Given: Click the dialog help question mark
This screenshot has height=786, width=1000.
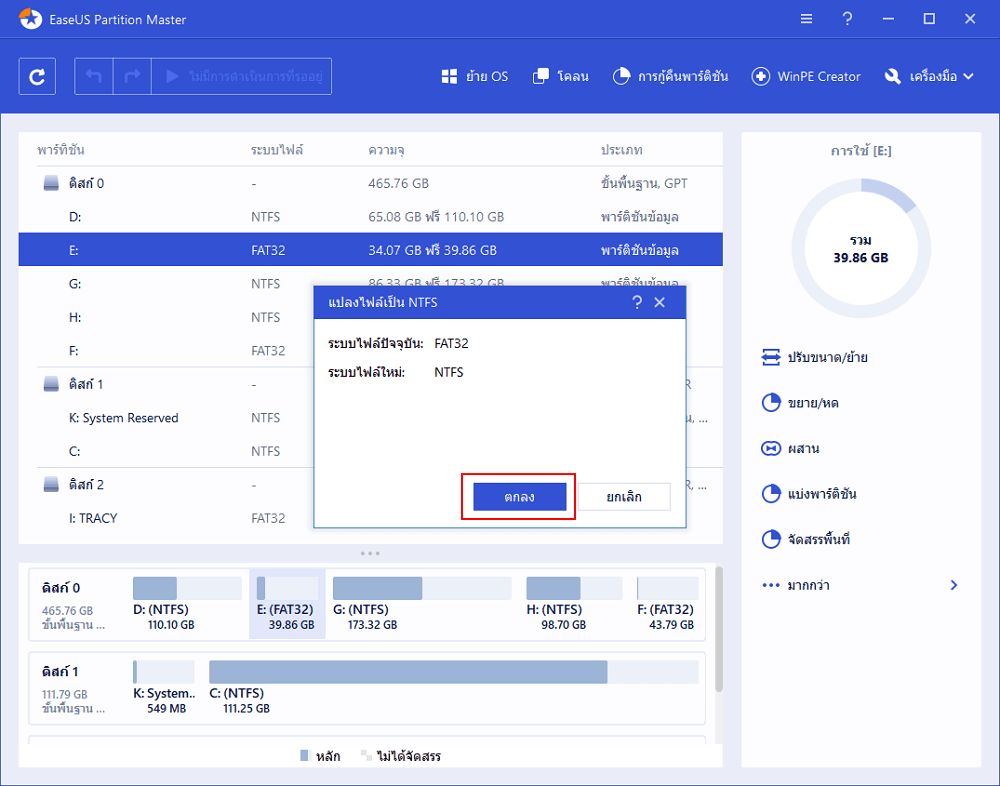Looking at the screenshot, I should [636, 302].
